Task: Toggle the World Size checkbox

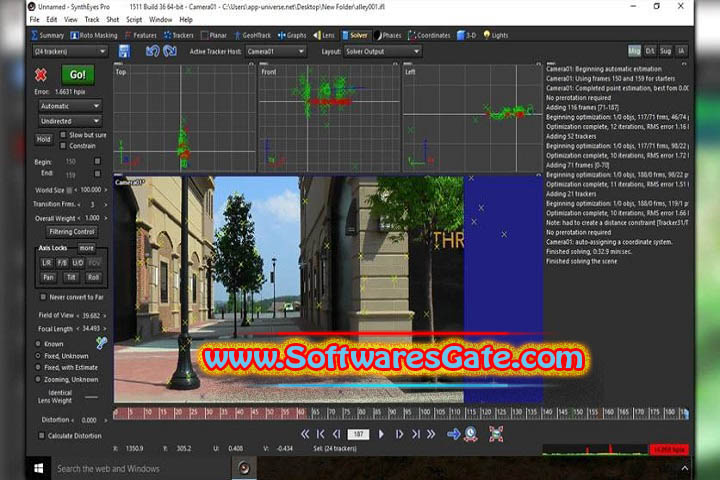Action: pos(69,190)
